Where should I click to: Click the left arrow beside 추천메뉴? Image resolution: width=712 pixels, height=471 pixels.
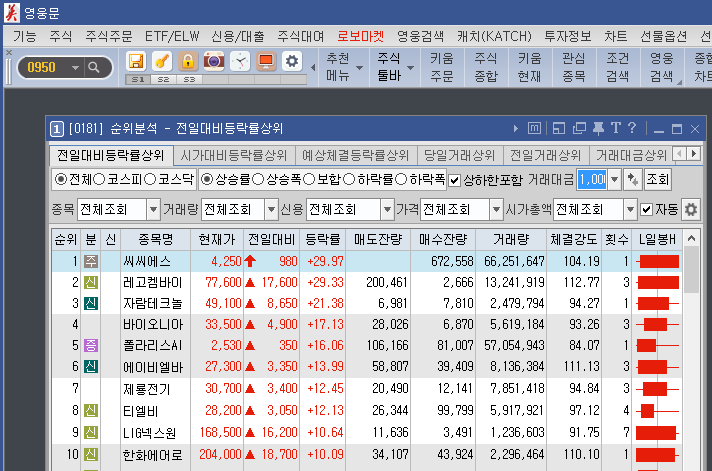pyautogui.click(x=313, y=68)
